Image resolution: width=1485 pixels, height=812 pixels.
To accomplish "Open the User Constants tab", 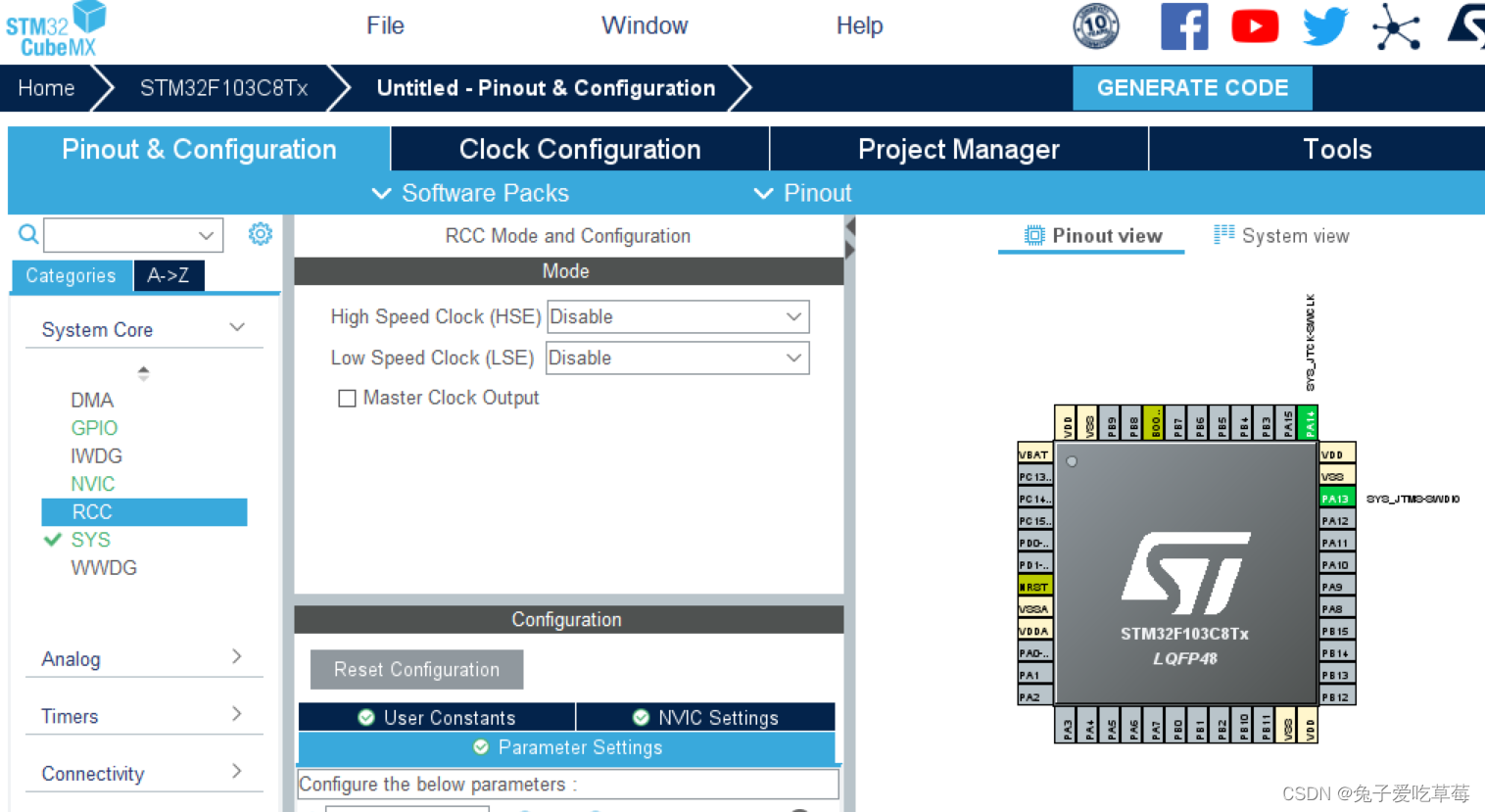I will pos(437,717).
